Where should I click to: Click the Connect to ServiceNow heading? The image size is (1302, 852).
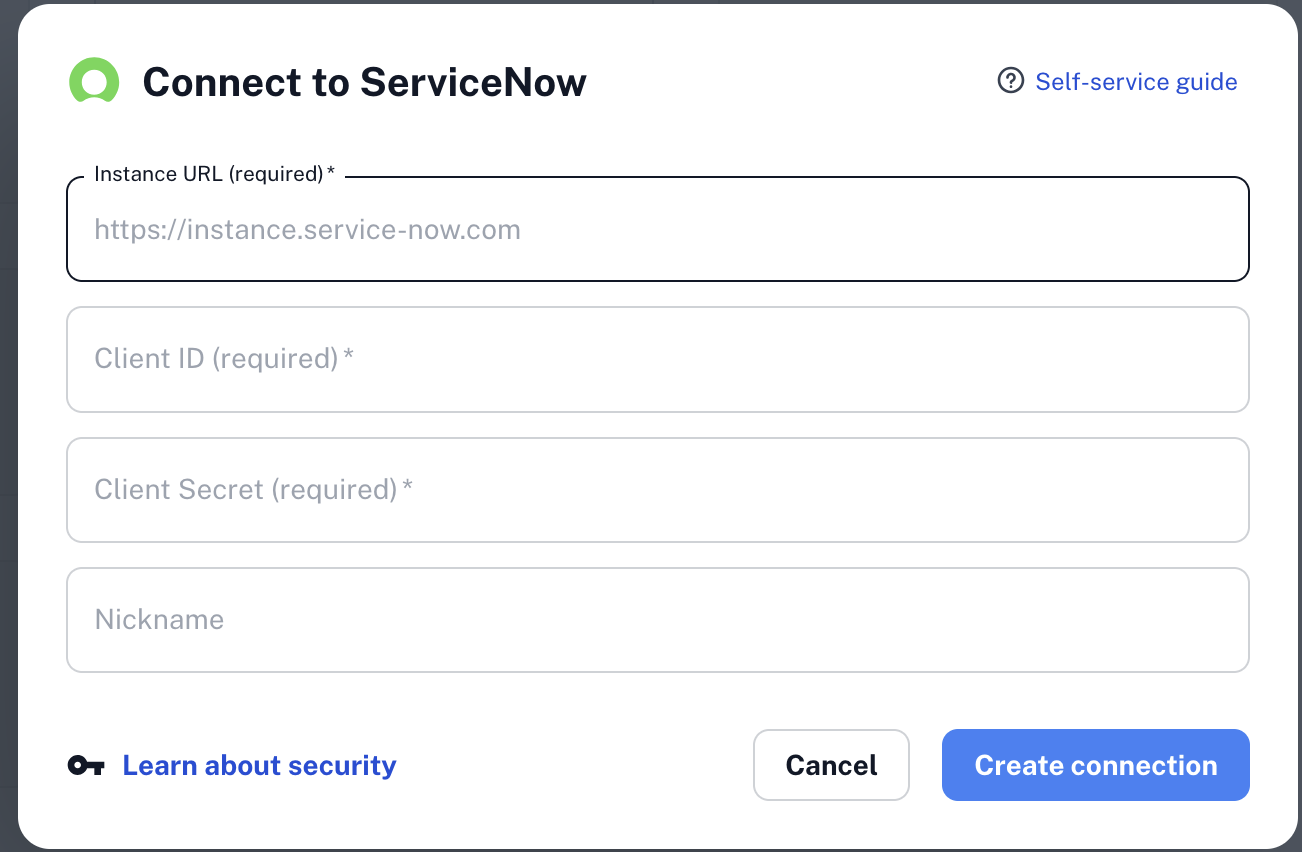364,82
